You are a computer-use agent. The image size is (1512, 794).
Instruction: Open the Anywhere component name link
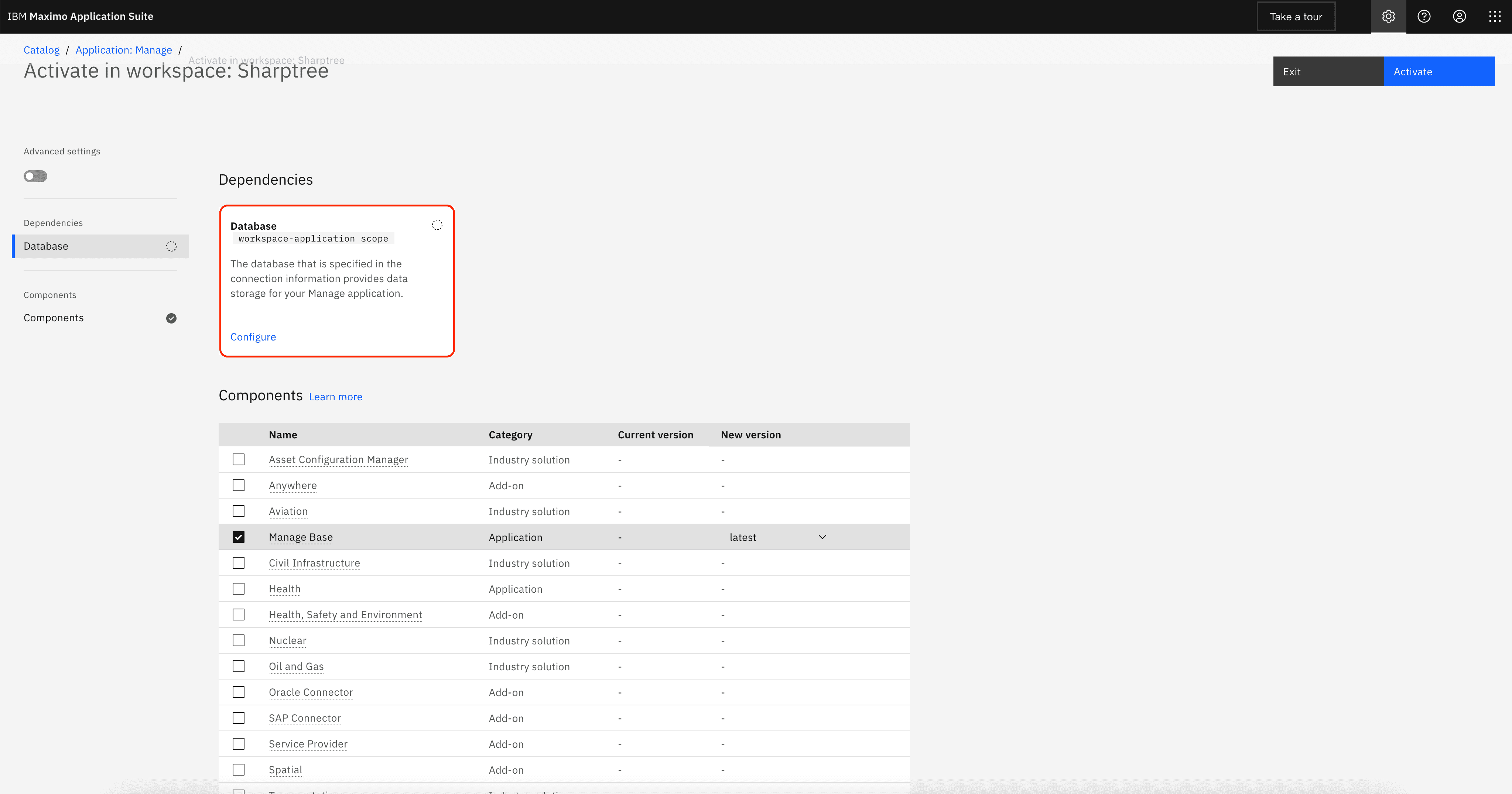point(293,485)
